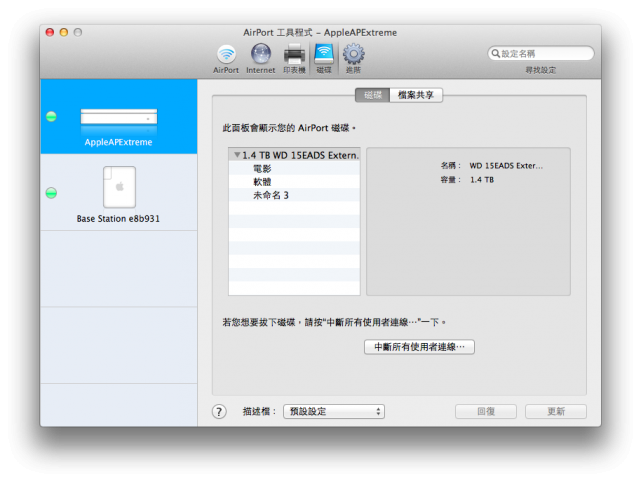
Task: Select the AppleAPExtreme base station
Action: tap(119, 116)
